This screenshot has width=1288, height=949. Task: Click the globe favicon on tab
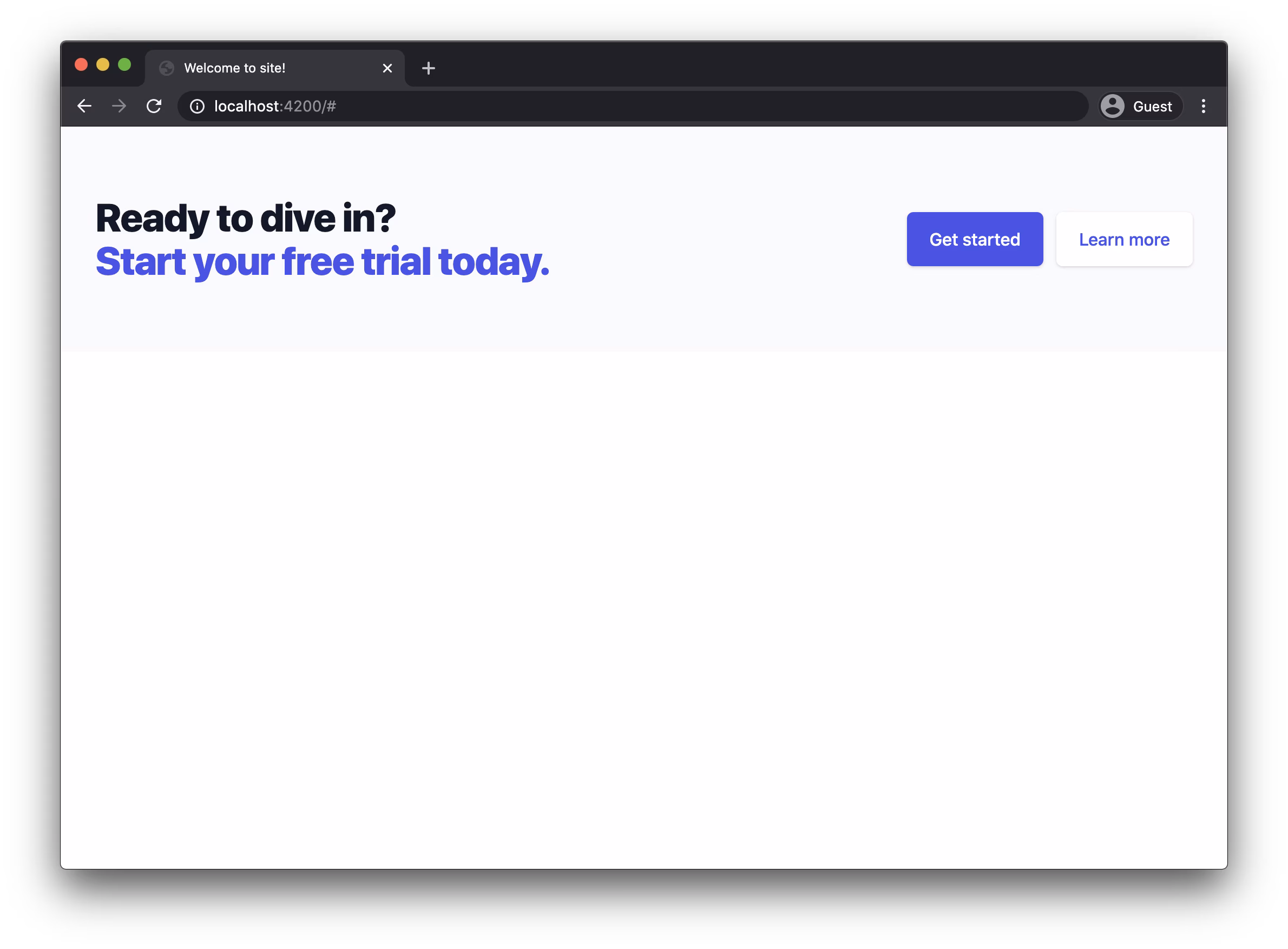coord(167,68)
